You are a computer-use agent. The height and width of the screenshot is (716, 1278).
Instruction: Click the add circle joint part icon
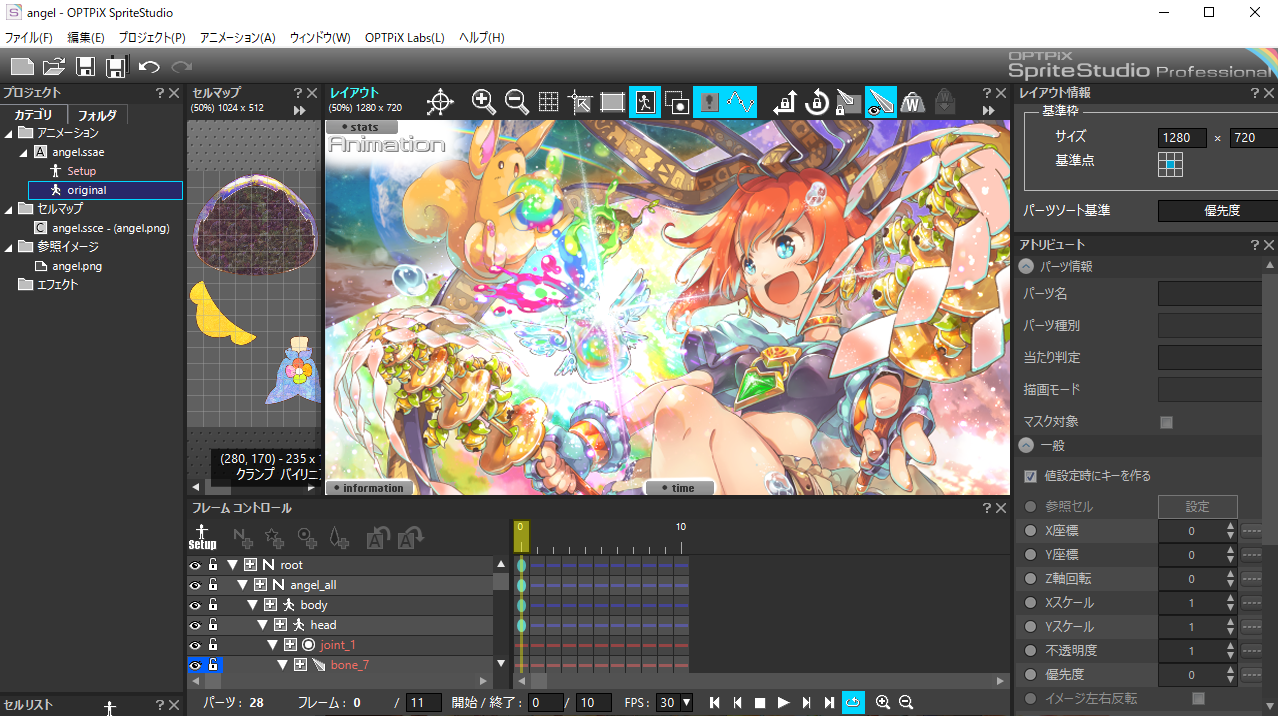click(307, 537)
